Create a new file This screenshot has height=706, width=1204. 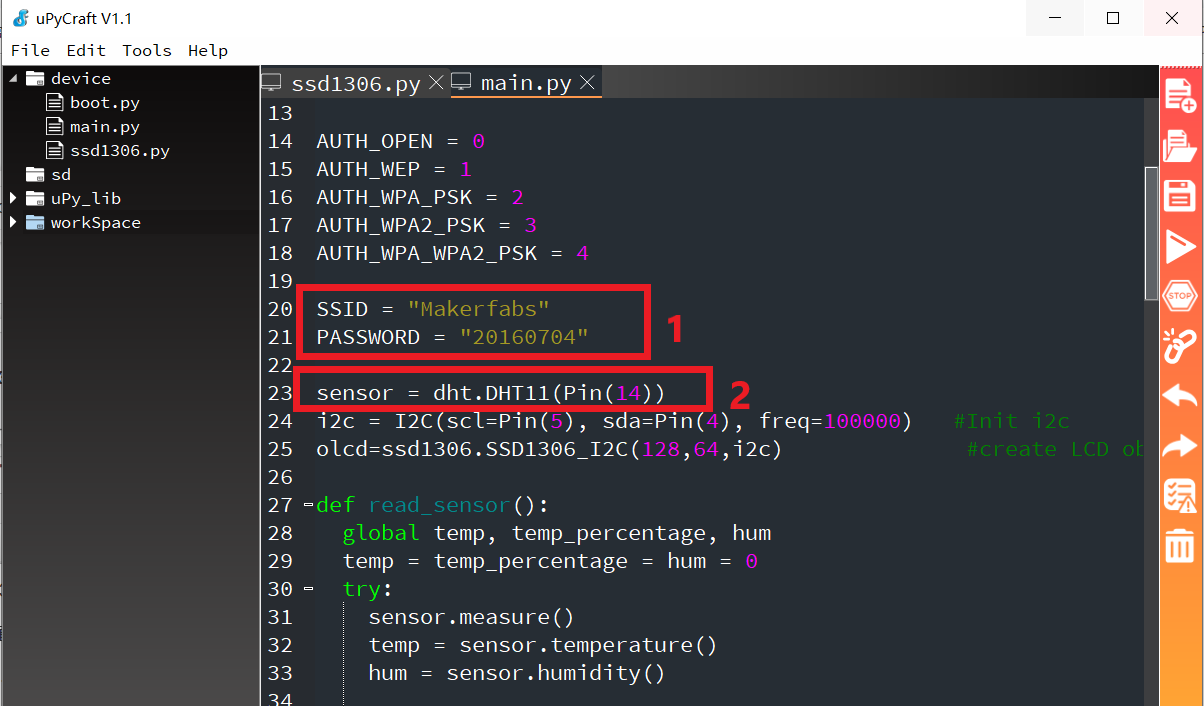click(x=1180, y=95)
